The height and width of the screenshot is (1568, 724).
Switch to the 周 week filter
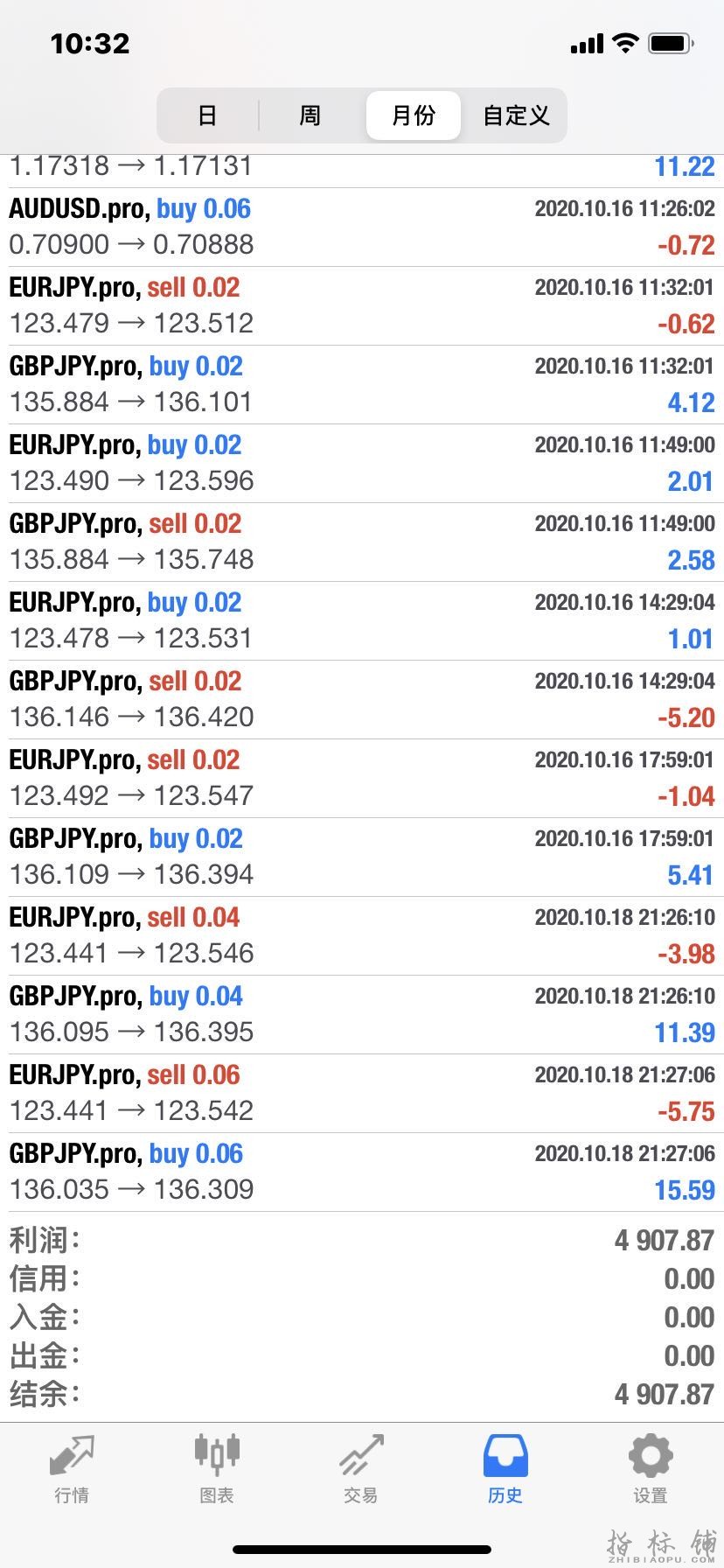tap(310, 115)
